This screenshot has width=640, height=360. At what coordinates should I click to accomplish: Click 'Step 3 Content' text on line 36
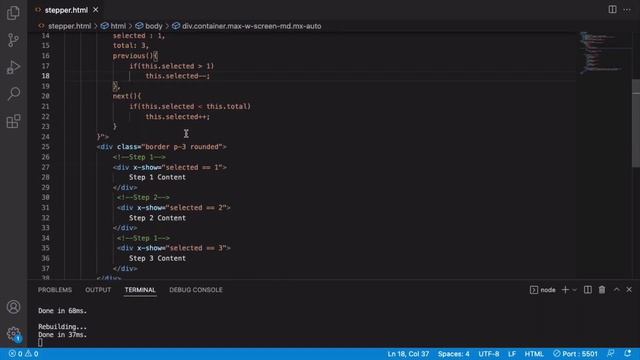tap(157, 258)
